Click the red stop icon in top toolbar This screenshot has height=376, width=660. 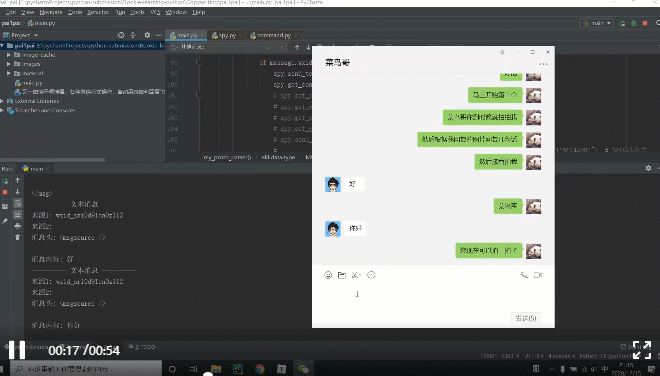point(645,23)
